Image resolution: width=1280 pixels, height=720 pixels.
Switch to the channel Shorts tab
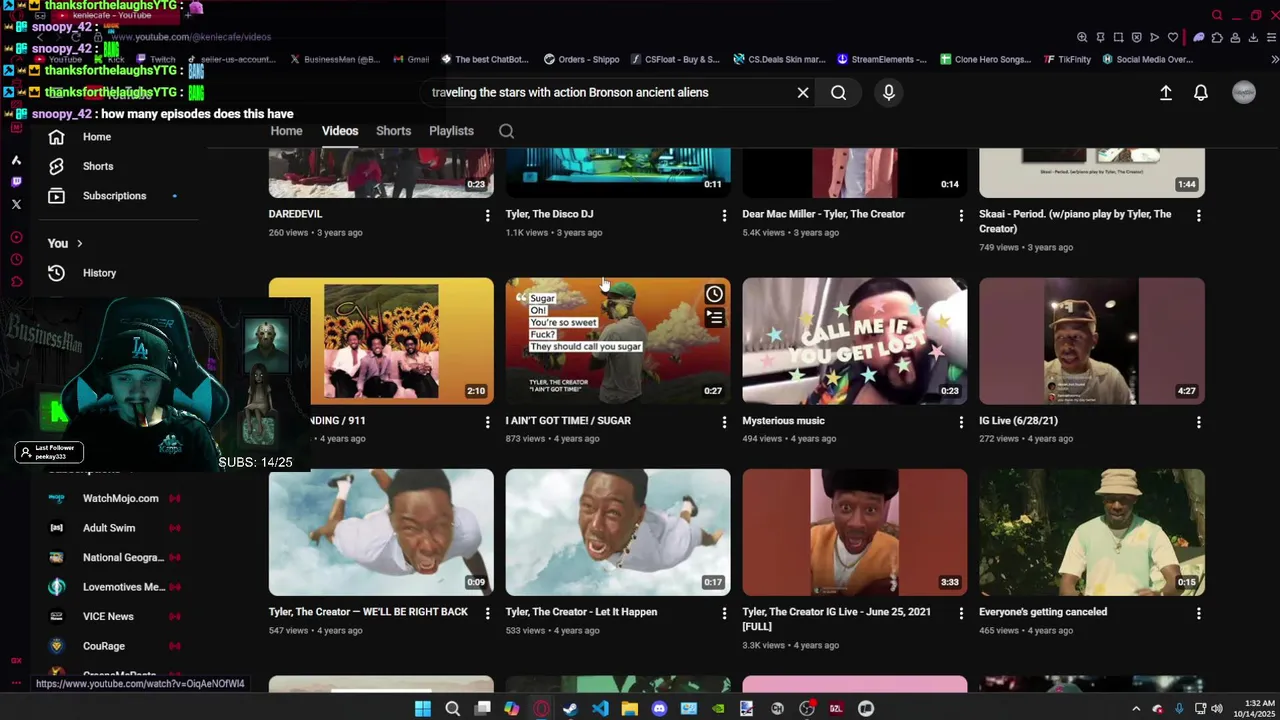point(393,131)
